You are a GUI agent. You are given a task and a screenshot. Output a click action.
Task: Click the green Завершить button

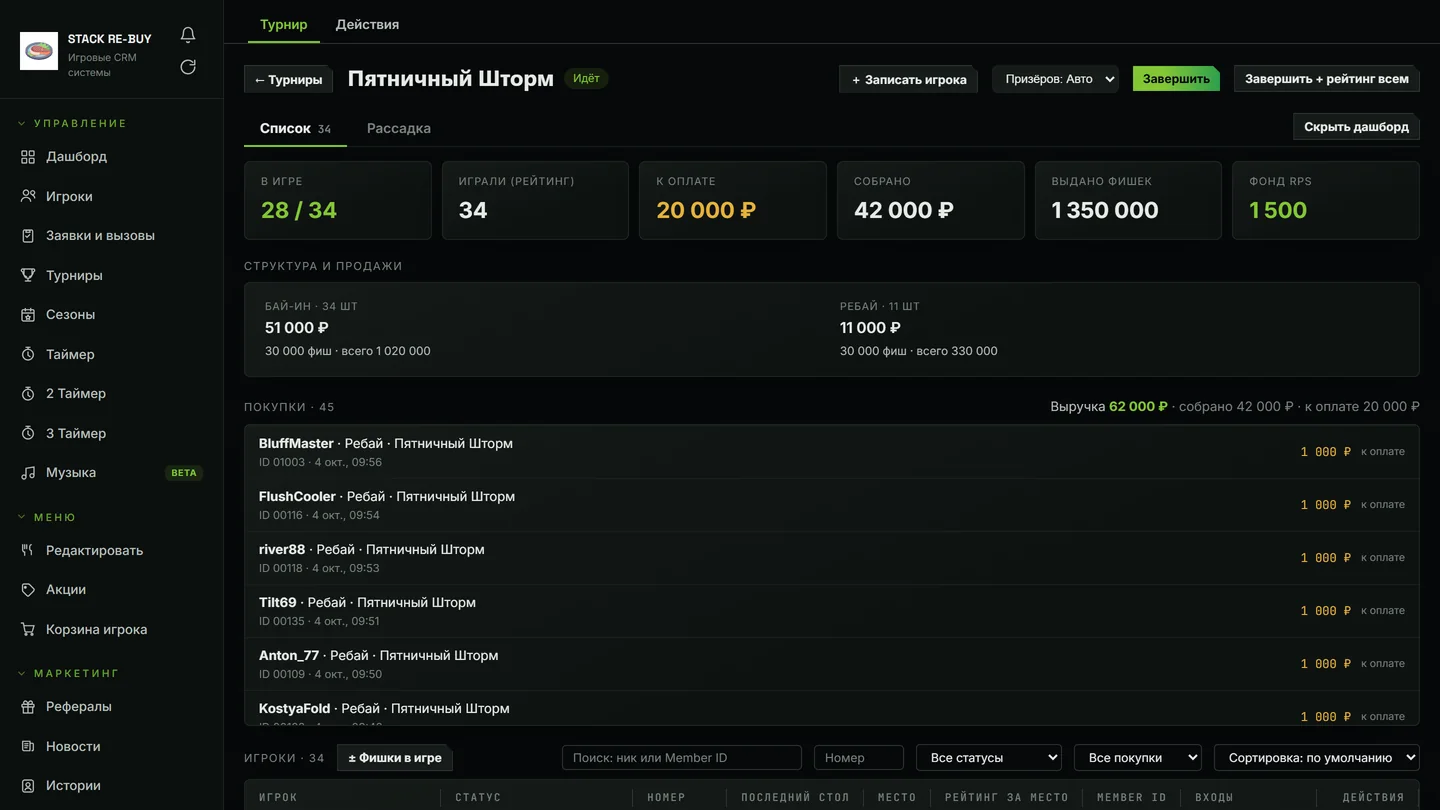[1176, 79]
